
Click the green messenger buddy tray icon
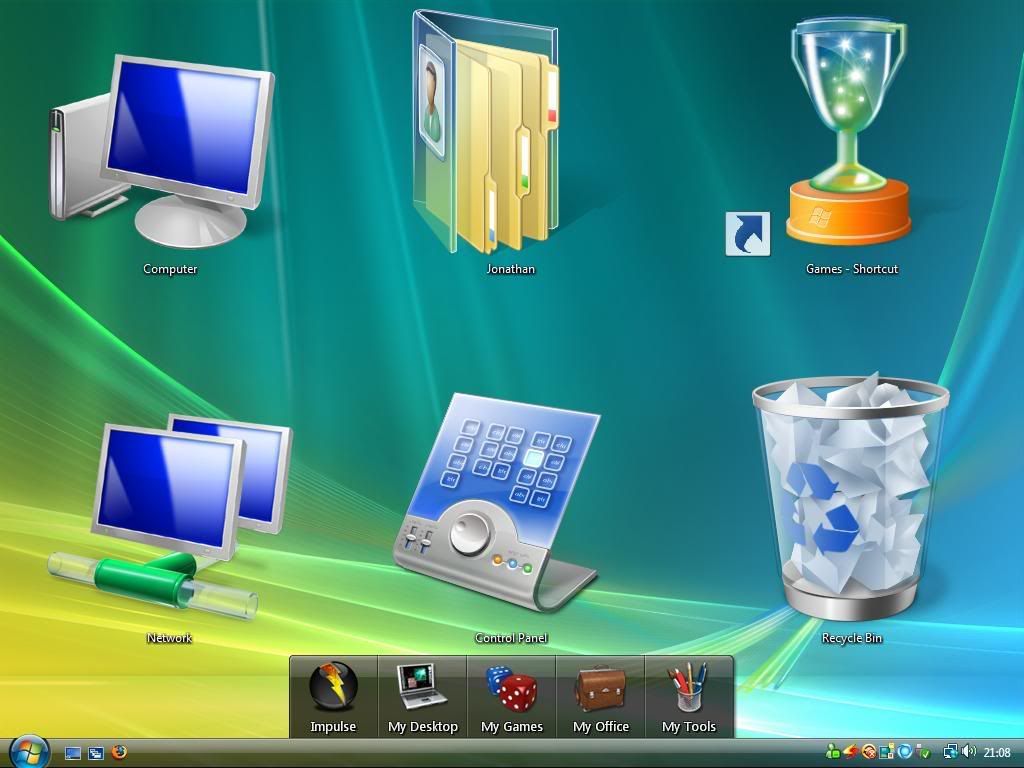coord(833,751)
